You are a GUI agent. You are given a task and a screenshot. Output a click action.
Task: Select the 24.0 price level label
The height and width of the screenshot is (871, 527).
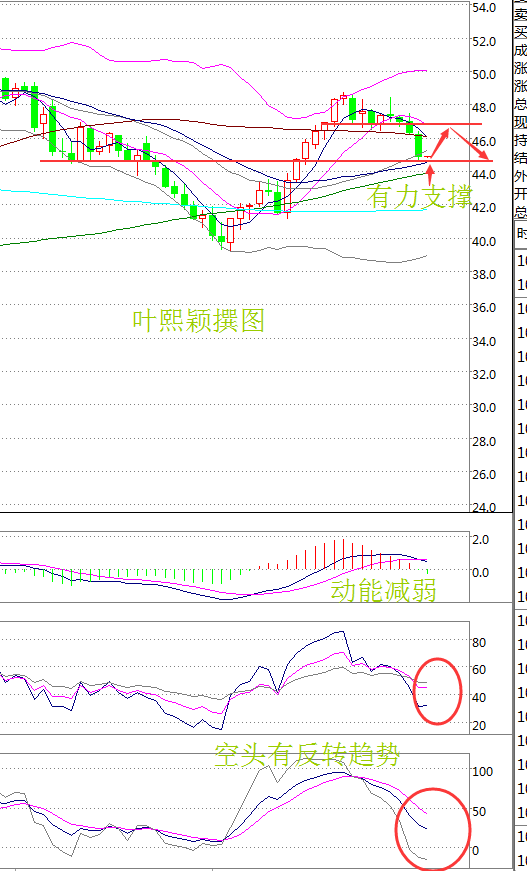click(484, 507)
